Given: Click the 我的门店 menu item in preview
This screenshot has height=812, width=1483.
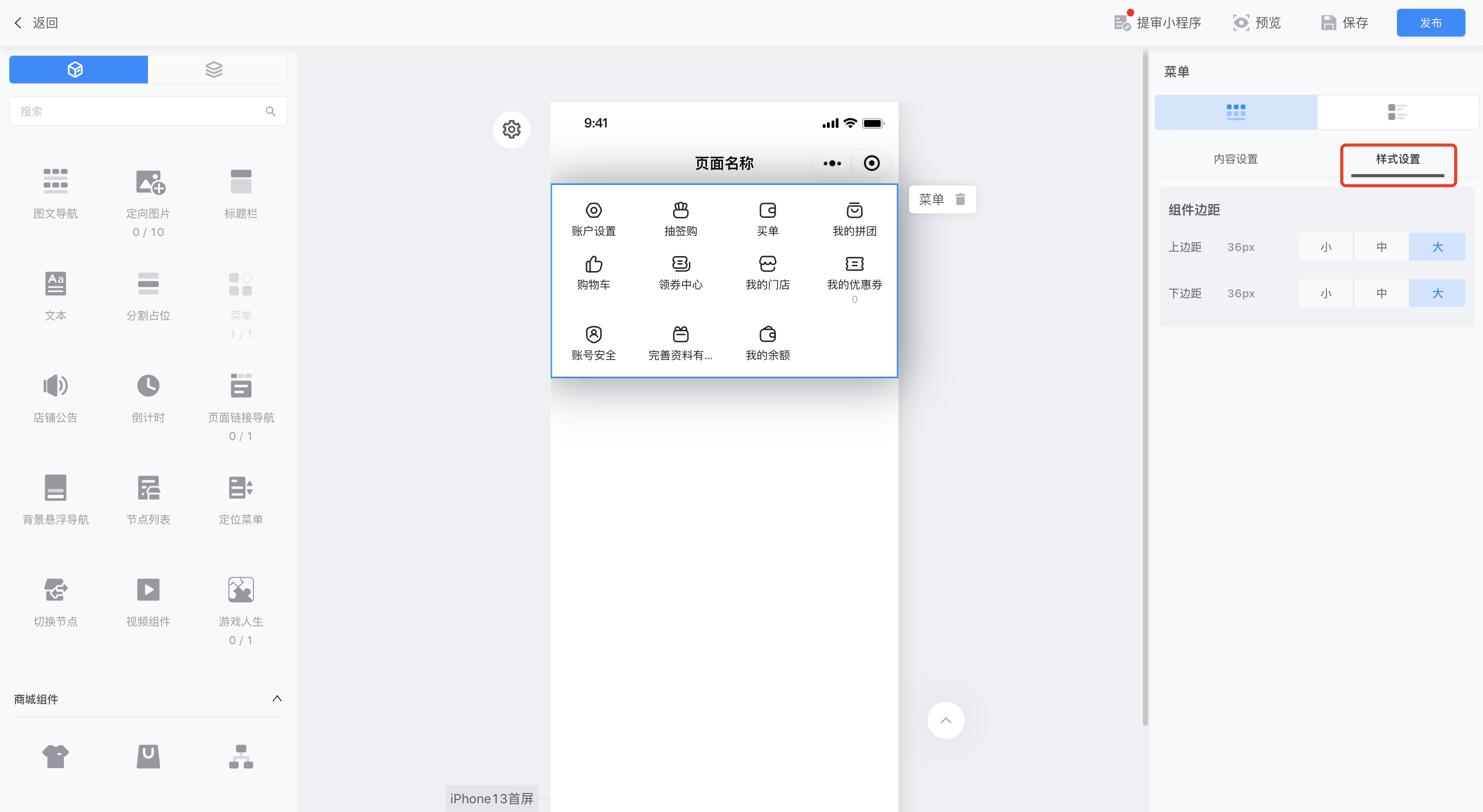Looking at the screenshot, I should [x=767, y=273].
